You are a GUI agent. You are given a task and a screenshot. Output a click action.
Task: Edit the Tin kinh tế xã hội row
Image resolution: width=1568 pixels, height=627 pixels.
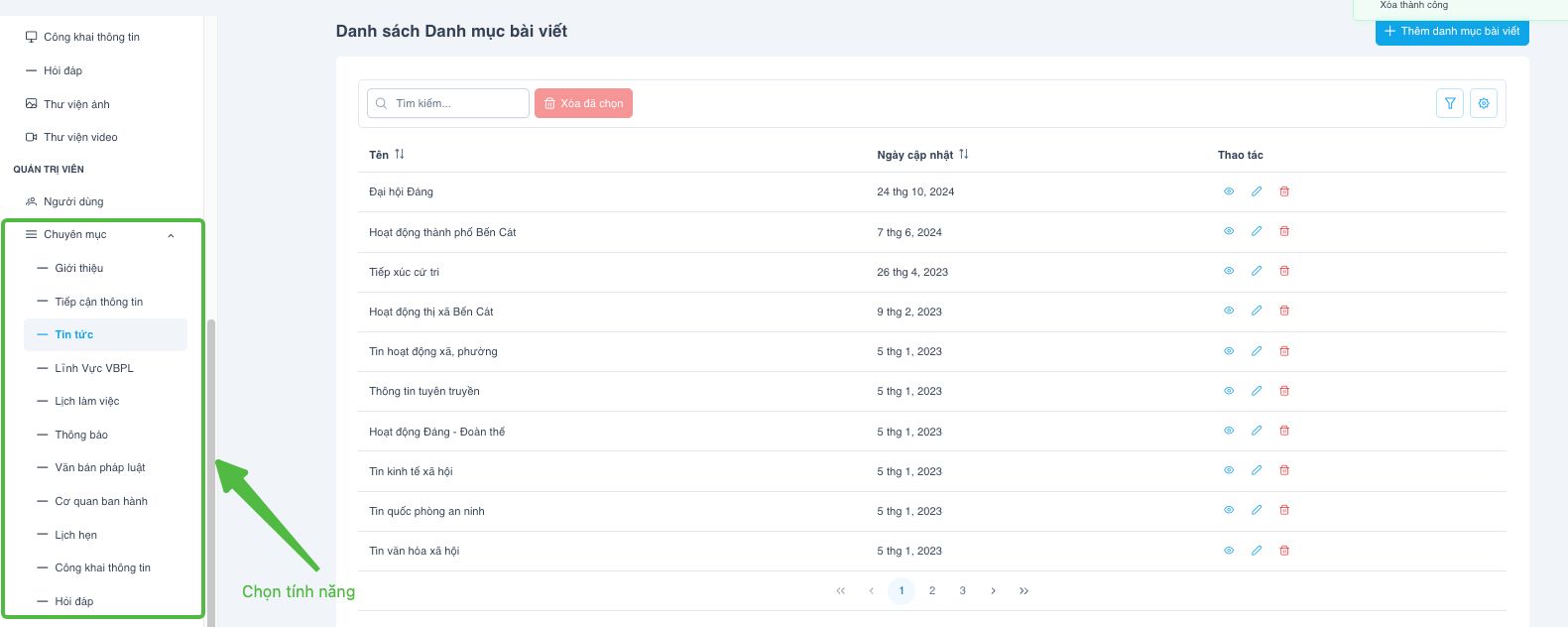tap(1257, 470)
